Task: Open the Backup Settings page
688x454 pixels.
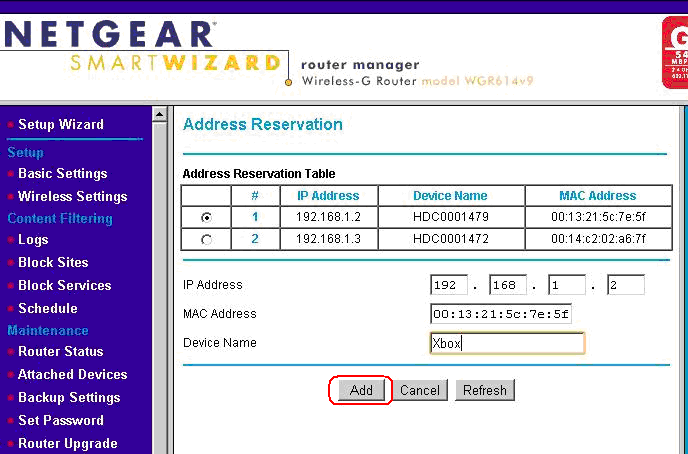Action: tap(69, 397)
